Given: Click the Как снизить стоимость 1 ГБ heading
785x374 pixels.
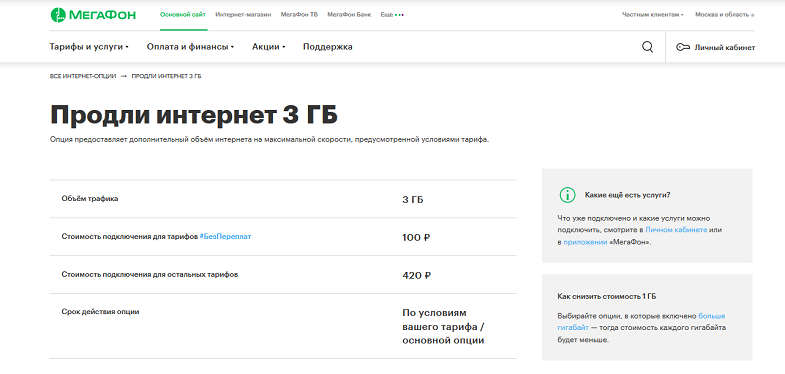Looking at the screenshot, I should click(607, 296).
